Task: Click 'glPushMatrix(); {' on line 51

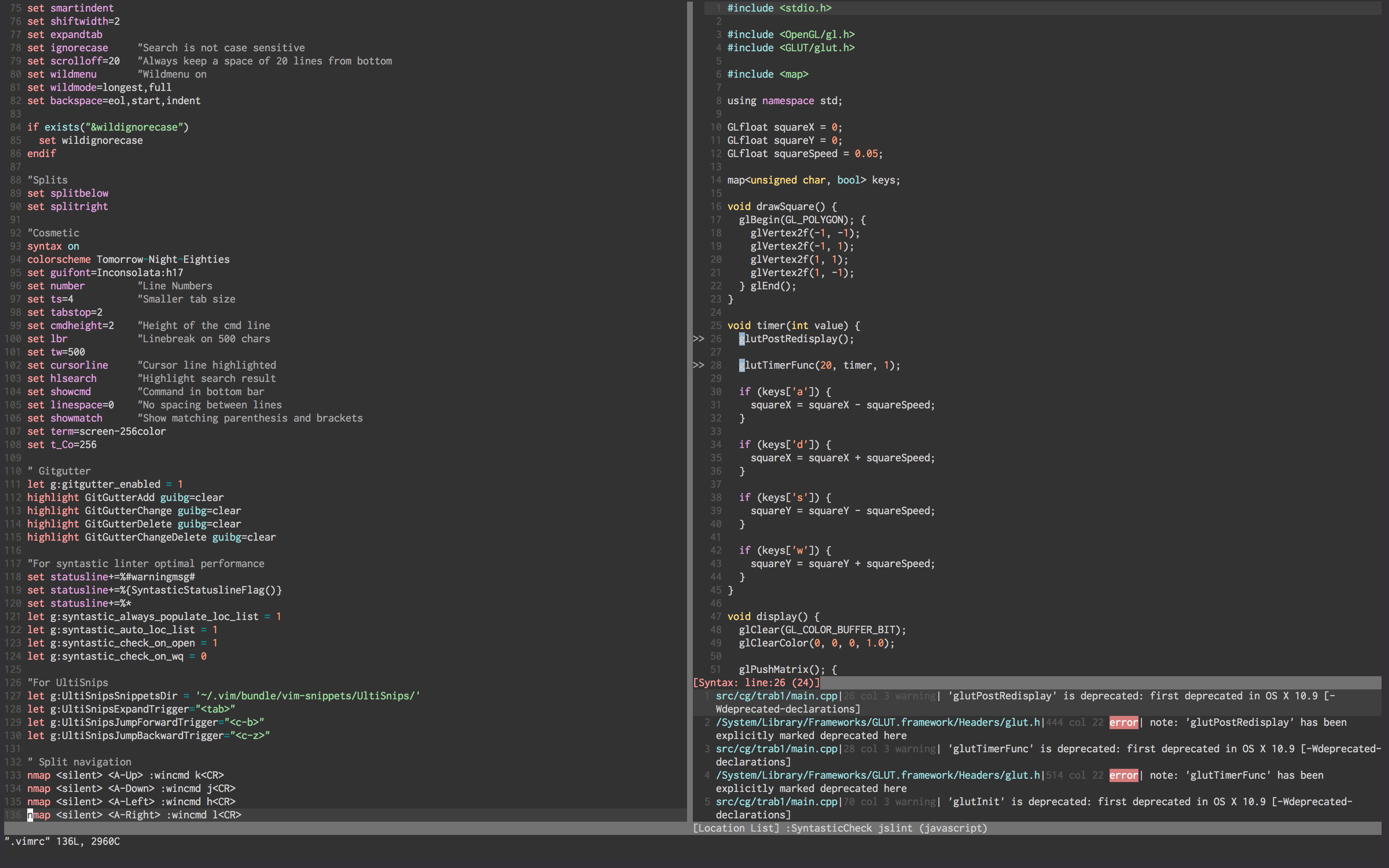Action: [788, 669]
